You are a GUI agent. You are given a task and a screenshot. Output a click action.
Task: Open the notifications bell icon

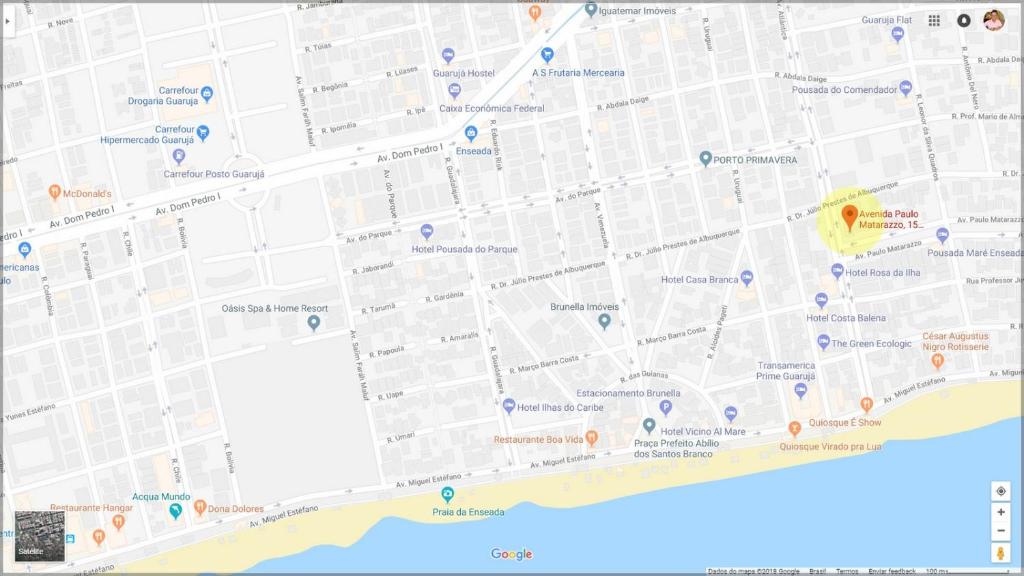(x=963, y=21)
